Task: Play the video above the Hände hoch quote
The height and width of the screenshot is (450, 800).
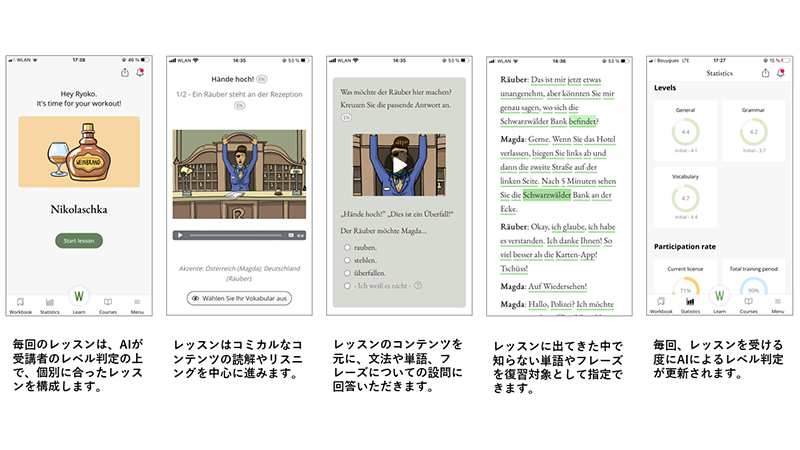Action: [x=399, y=164]
